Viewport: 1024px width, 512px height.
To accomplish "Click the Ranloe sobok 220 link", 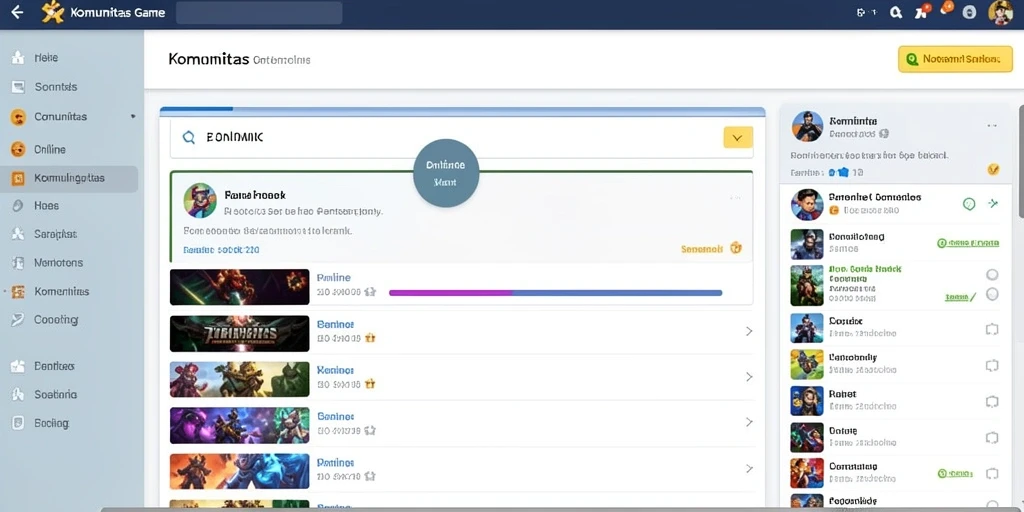I will (221, 249).
